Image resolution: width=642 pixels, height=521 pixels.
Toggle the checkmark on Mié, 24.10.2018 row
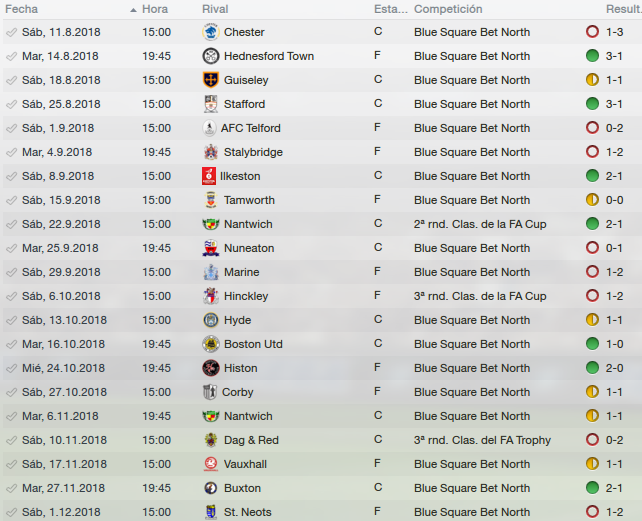(x=11, y=368)
